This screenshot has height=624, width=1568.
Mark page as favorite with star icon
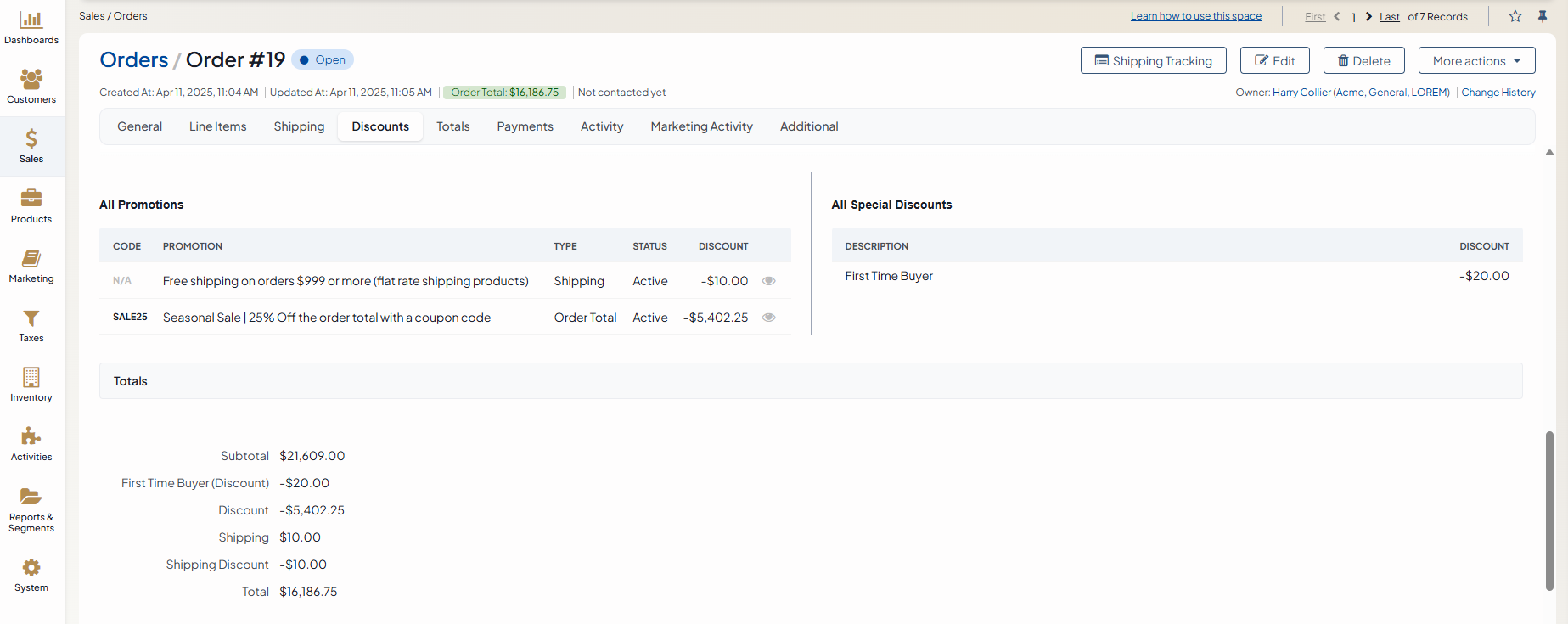click(1515, 16)
